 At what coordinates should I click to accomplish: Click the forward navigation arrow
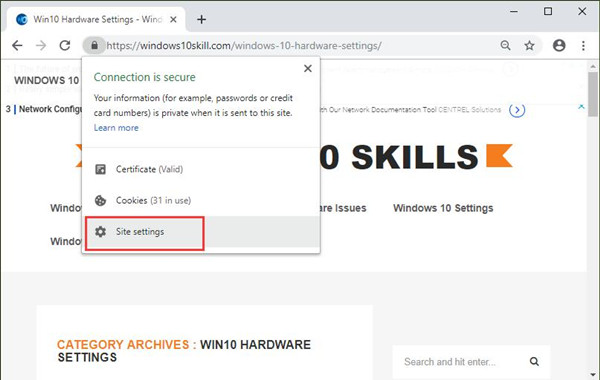coord(41,46)
